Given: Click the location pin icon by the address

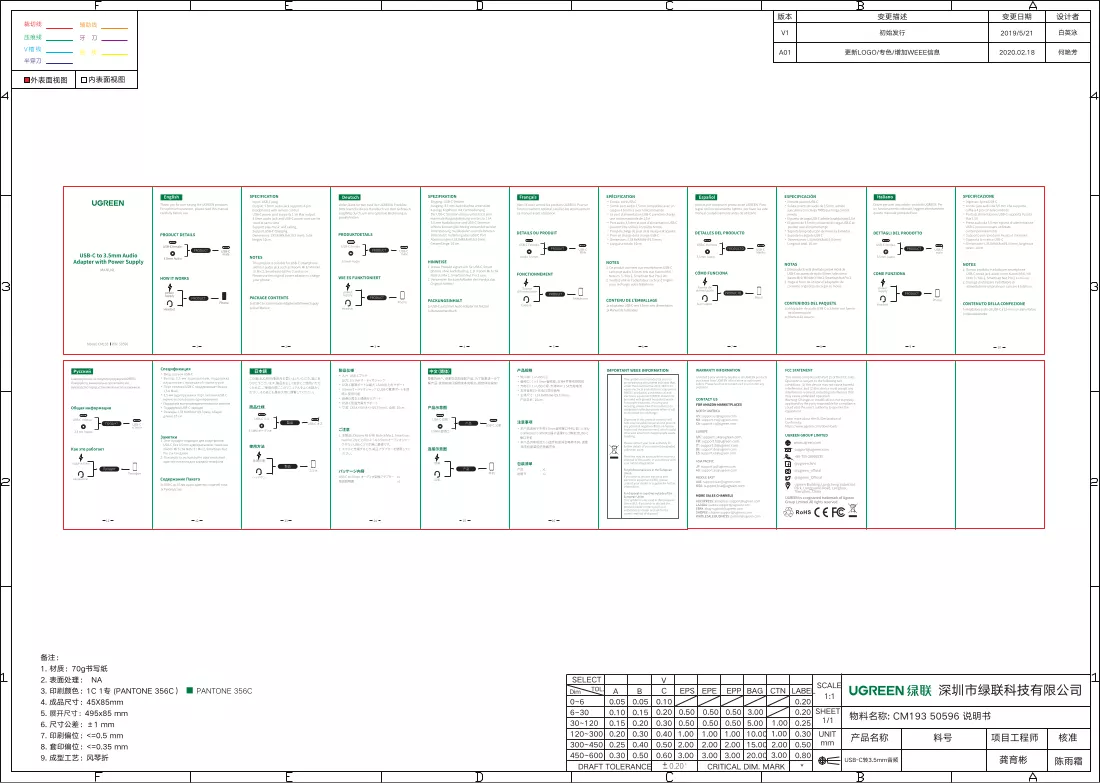Looking at the screenshot, I should 788,485.
